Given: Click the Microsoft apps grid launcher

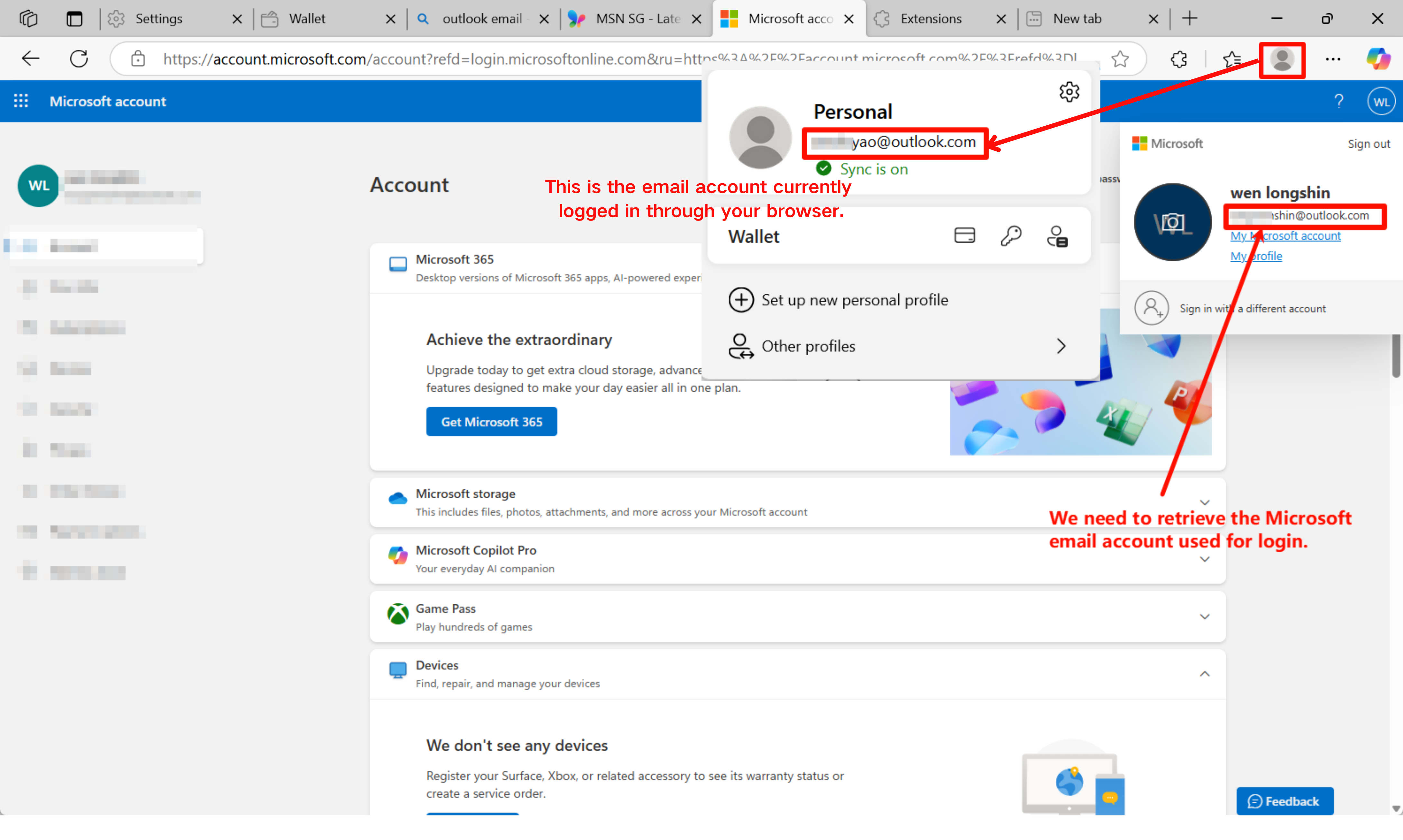Looking at the screenshot, I should click(21, 101).
